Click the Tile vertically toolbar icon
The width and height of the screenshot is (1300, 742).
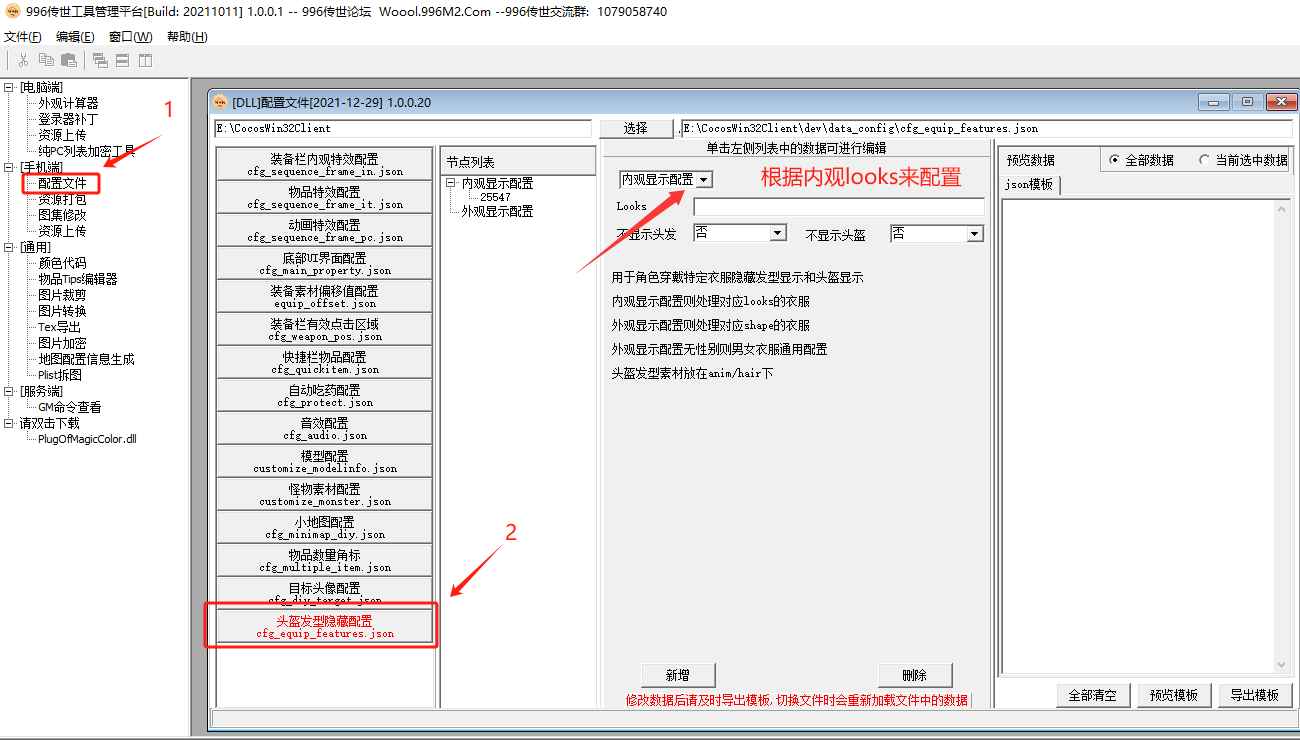click(x=145, y=60)
